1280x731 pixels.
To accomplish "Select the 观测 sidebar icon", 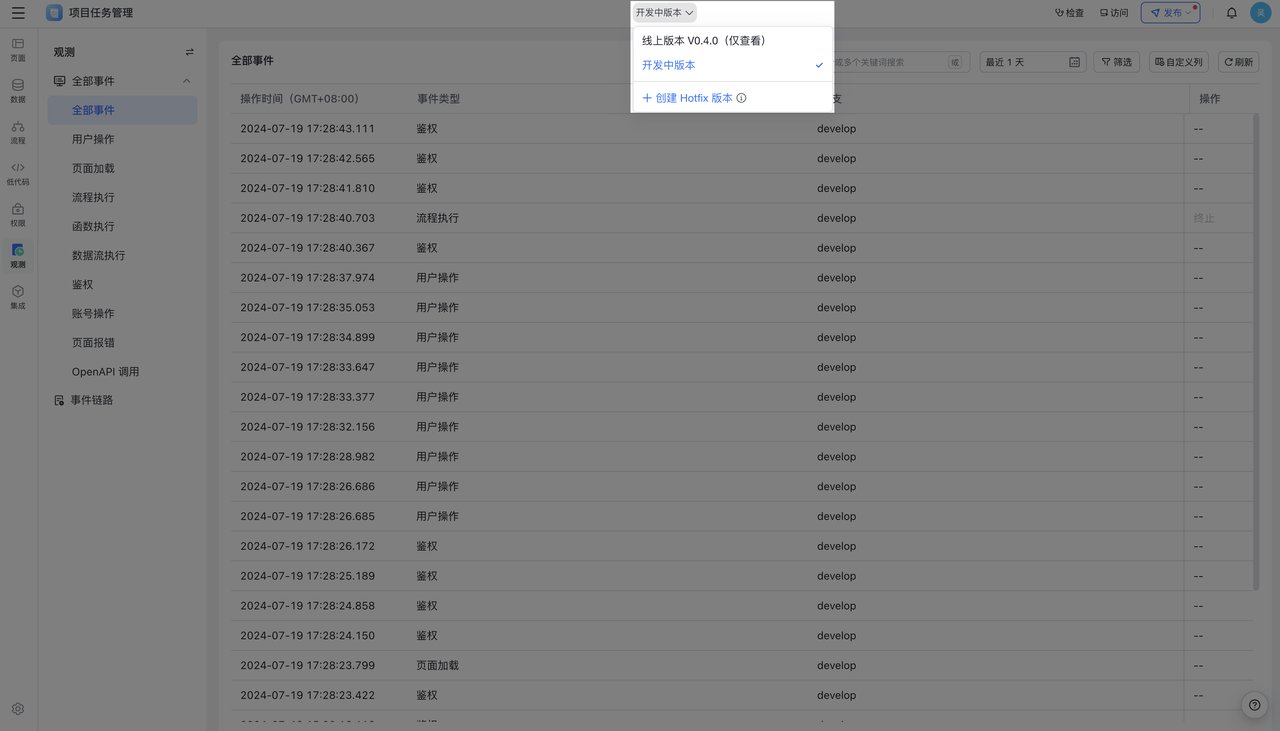I will coord(18,256).
